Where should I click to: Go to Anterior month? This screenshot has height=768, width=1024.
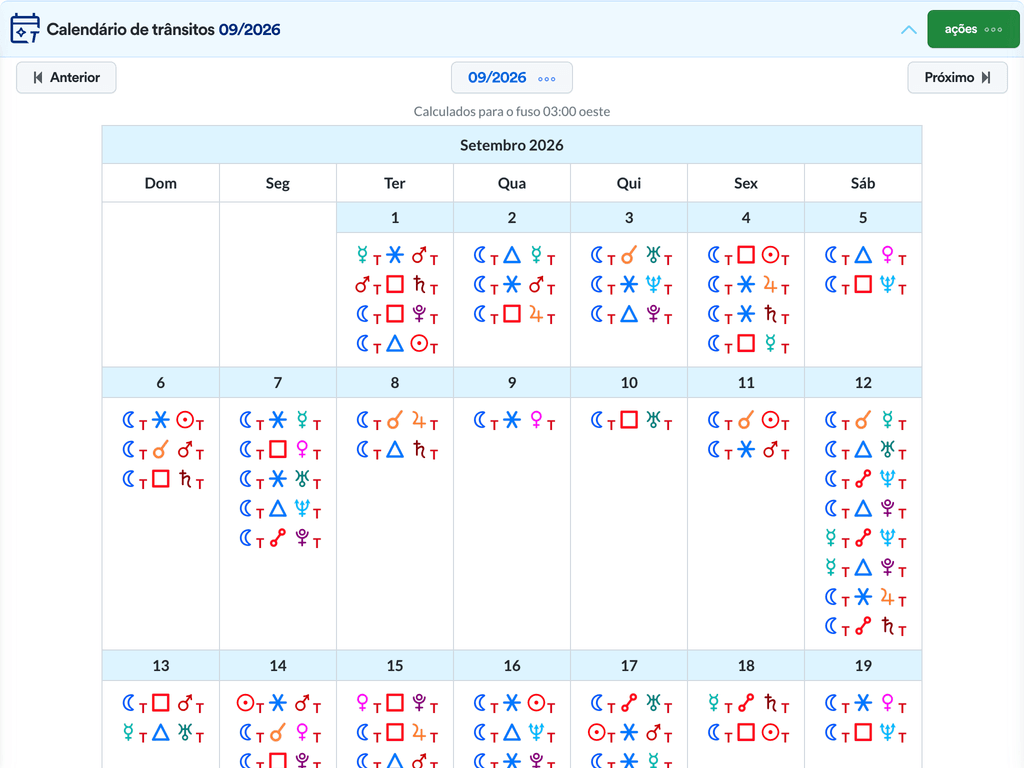66,78
